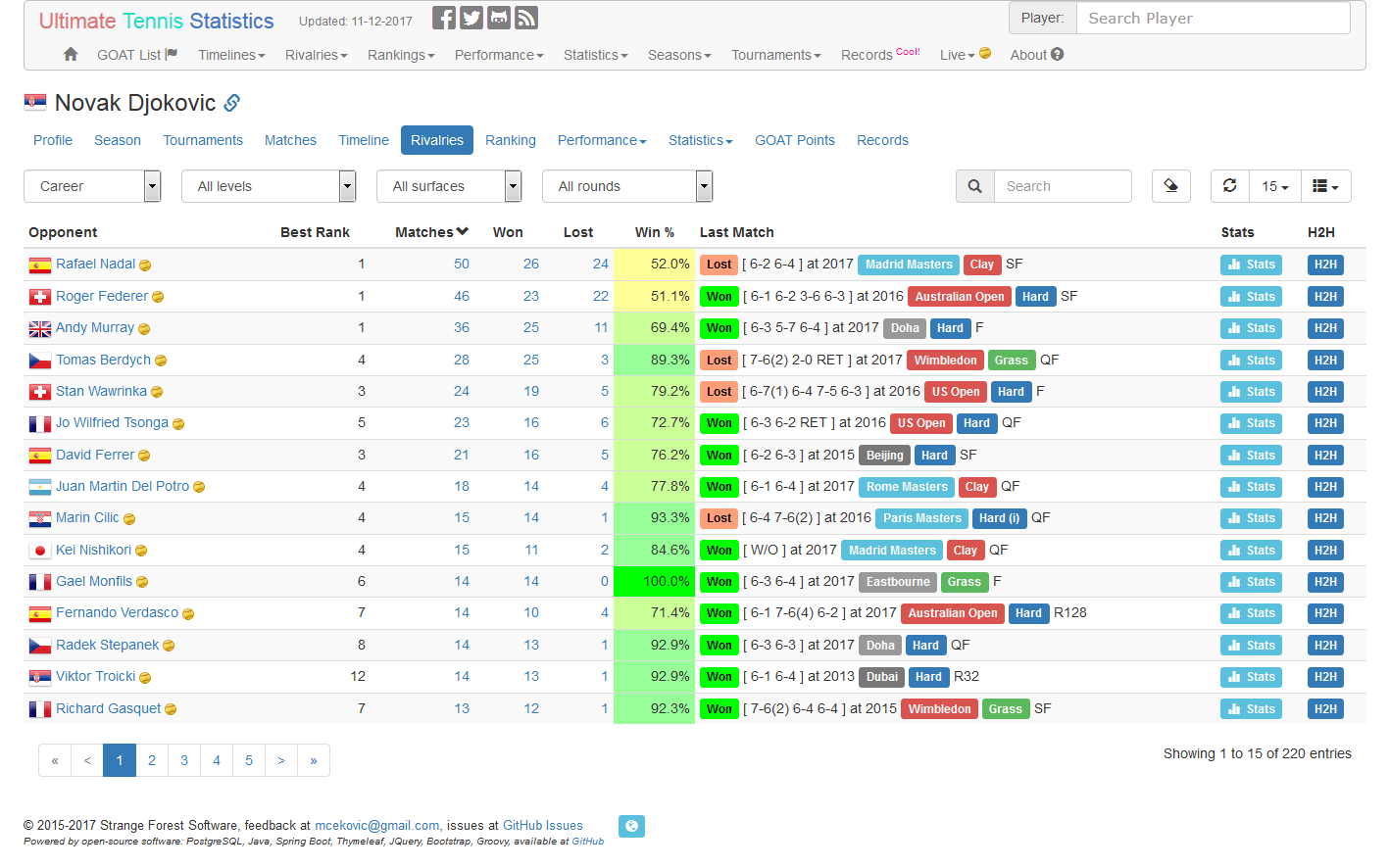Expand the player Performance dropdown tab

[x=602, y=140]
